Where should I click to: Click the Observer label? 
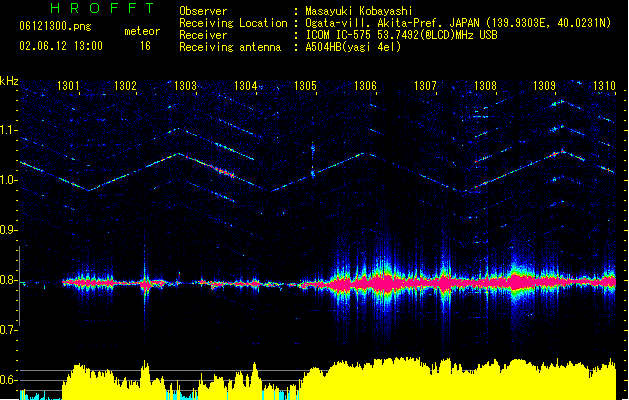[203, 11]
